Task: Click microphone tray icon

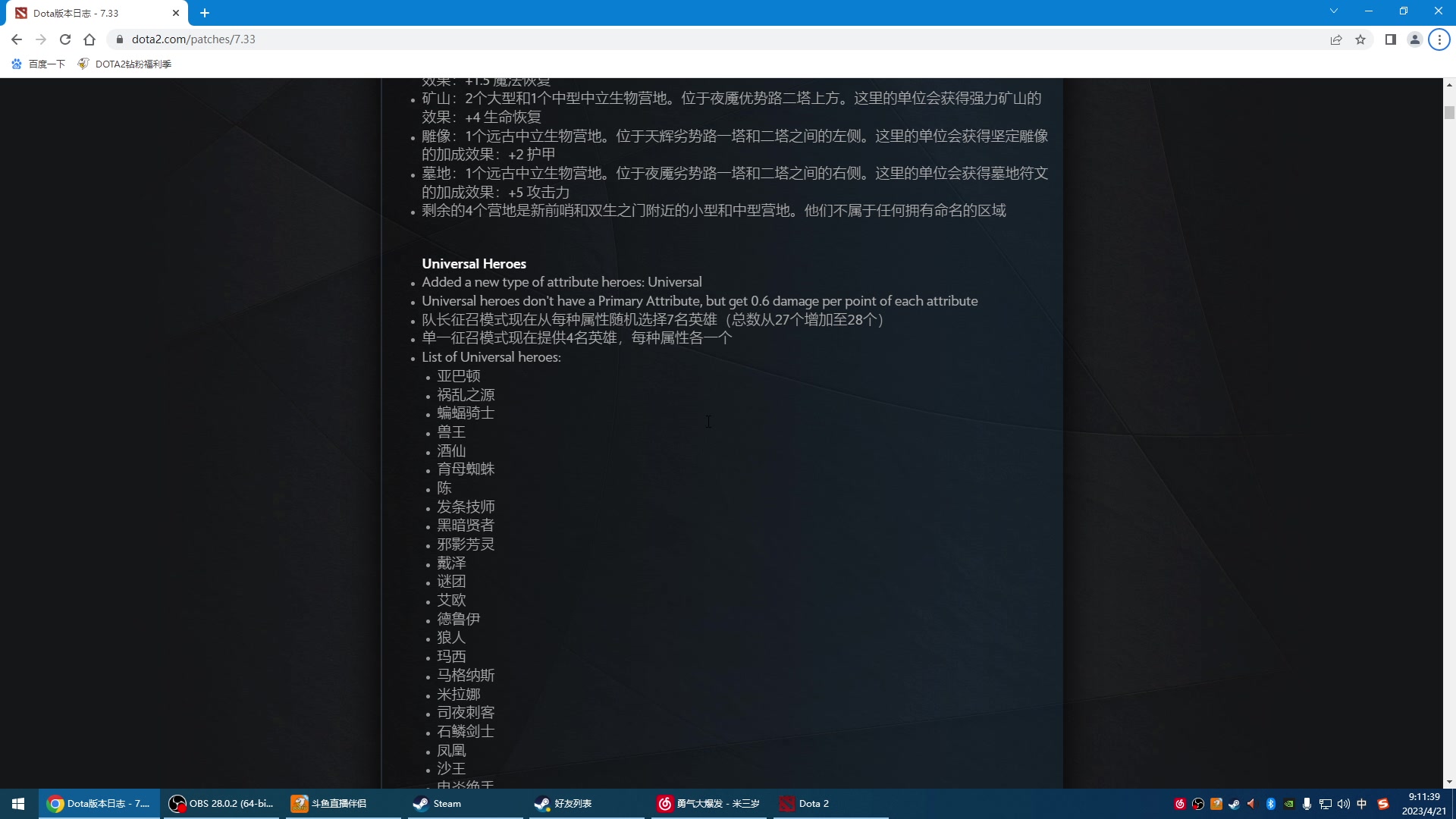Action: [x=1307, y=804]
